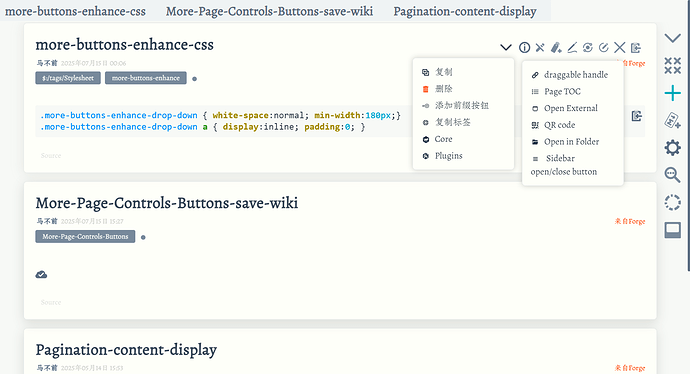Click the $:/tags/Stylesheet tag pill
Screen dimensions: 690x374
(x=68, y=78)
